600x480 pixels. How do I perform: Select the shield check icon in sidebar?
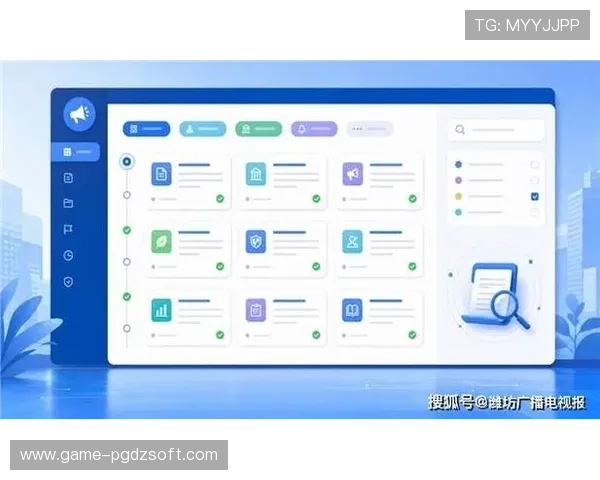tap(68, 282)
